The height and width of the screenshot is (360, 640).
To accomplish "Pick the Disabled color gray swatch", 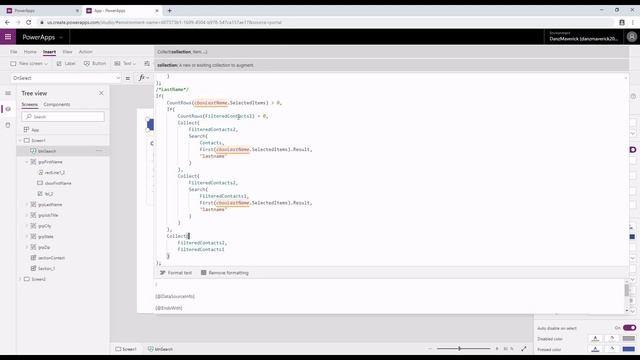I will [629, 338].
